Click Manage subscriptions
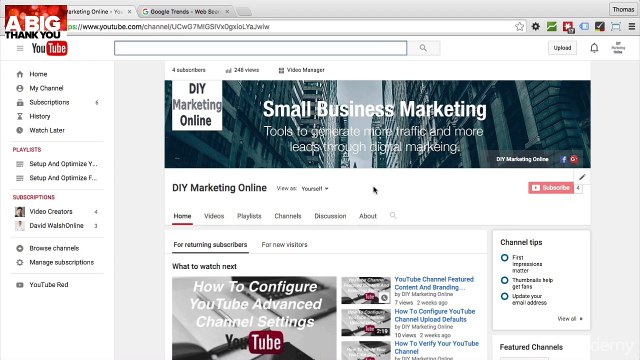This screenshot has width=640, height=360. click(x=61, y=262)
